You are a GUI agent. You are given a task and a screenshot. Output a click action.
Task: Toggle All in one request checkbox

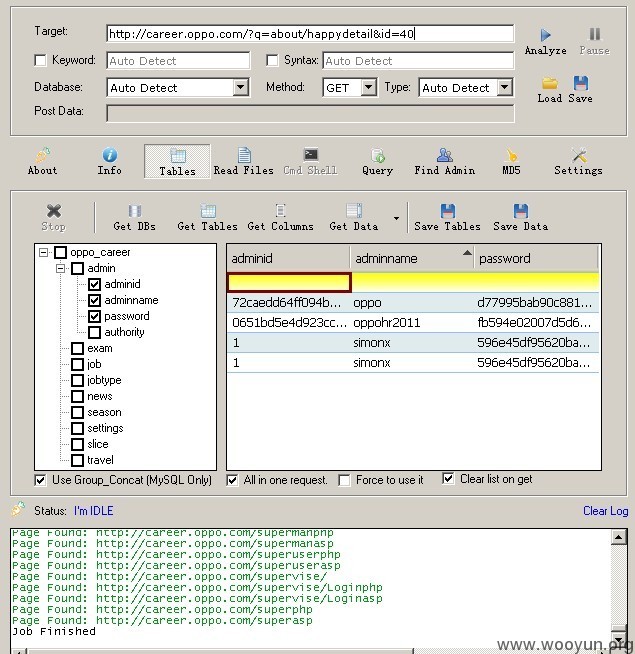click(232, 480)
